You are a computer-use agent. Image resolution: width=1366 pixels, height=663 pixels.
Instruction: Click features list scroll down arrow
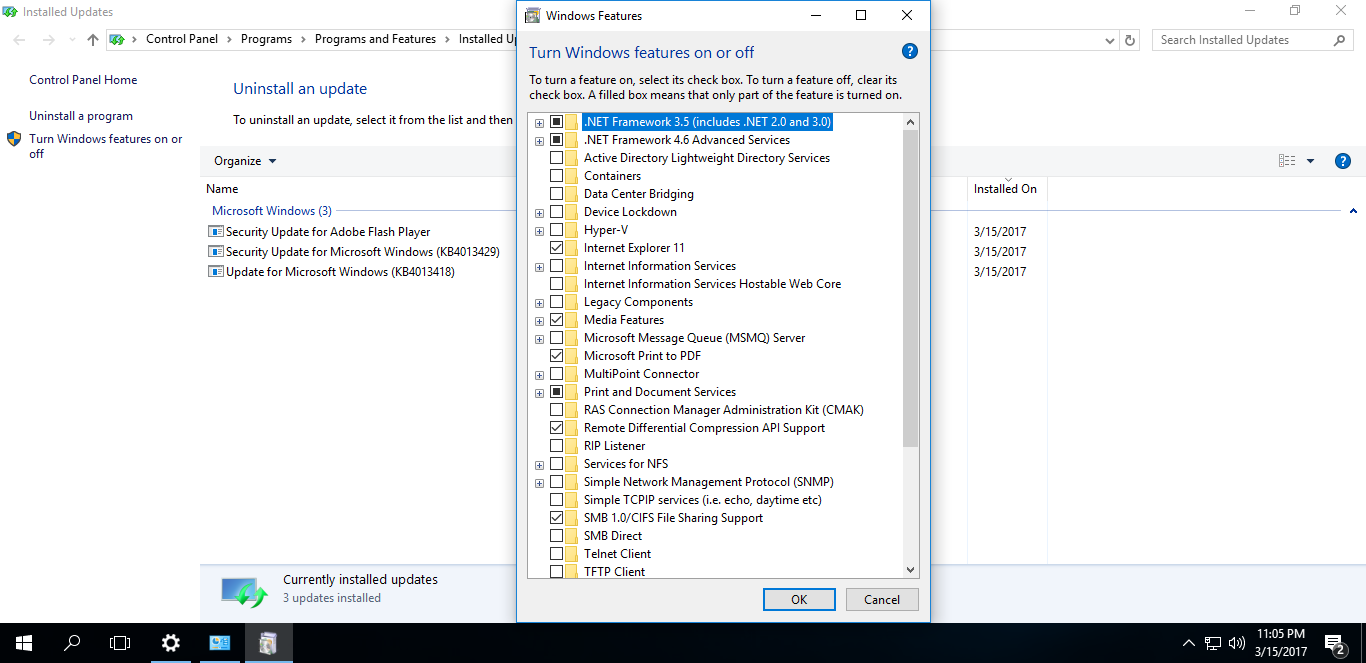pos(910,570)
